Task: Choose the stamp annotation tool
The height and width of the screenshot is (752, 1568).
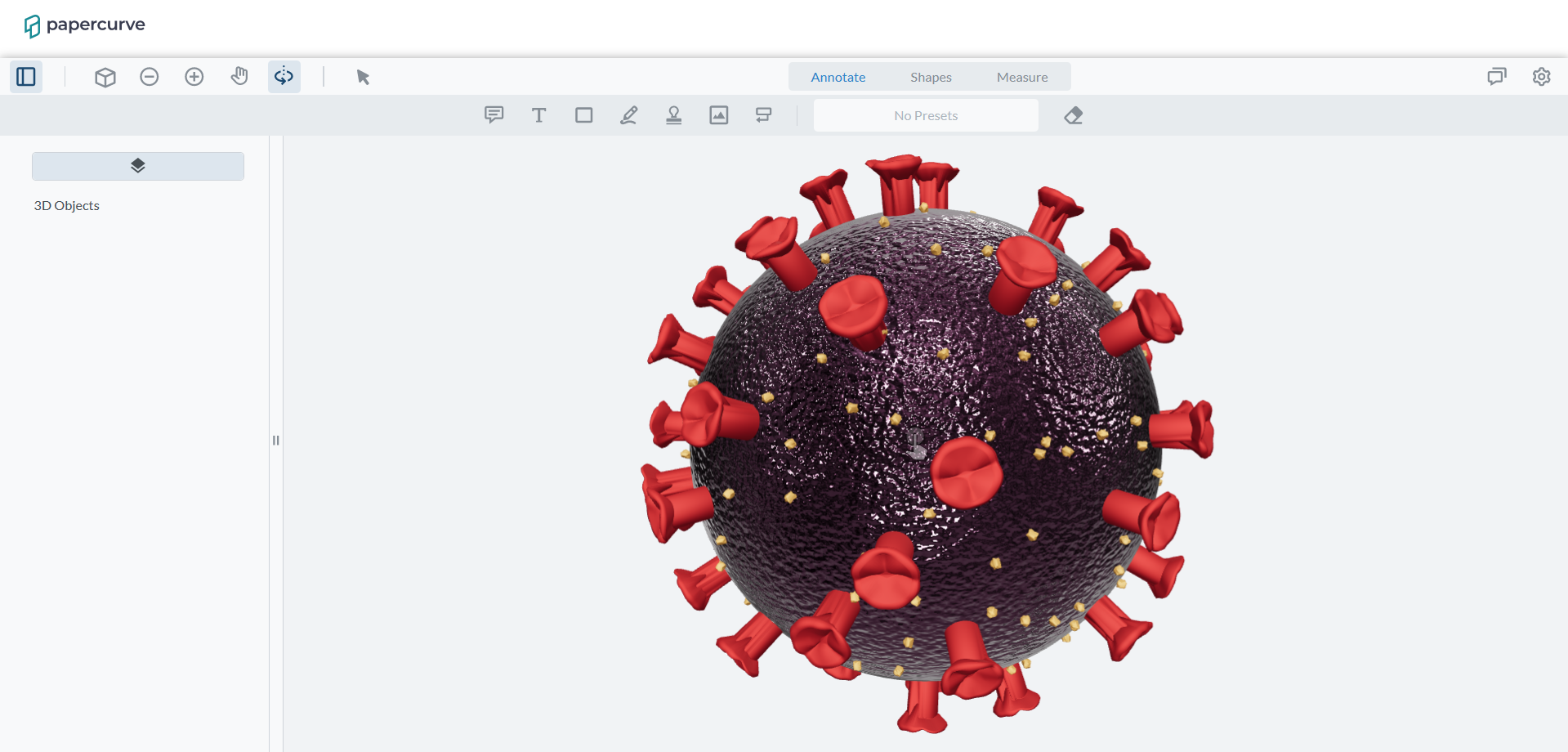Action: pyautogui.click(x=673, y=114)
